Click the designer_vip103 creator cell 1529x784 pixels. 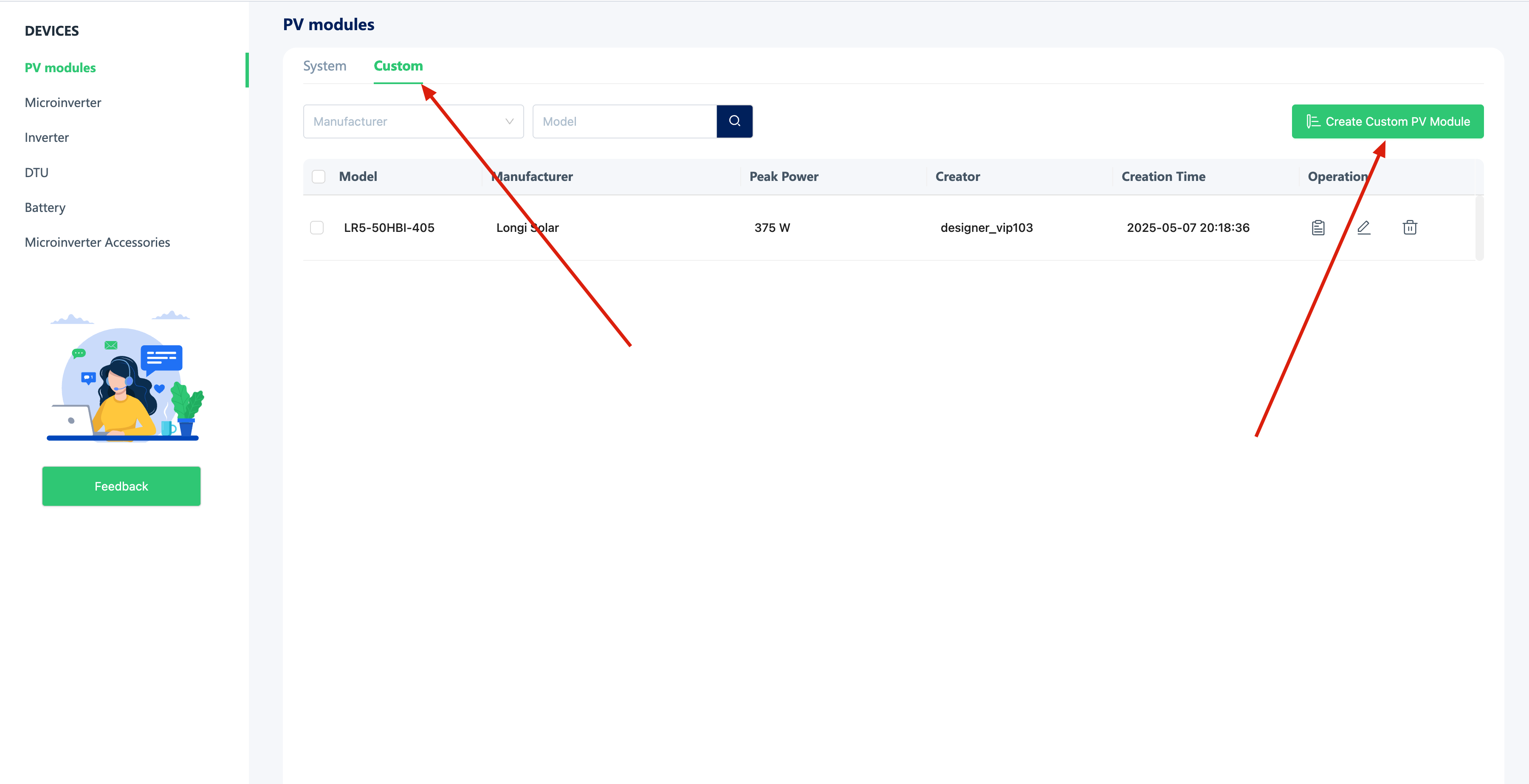[987, 227]
